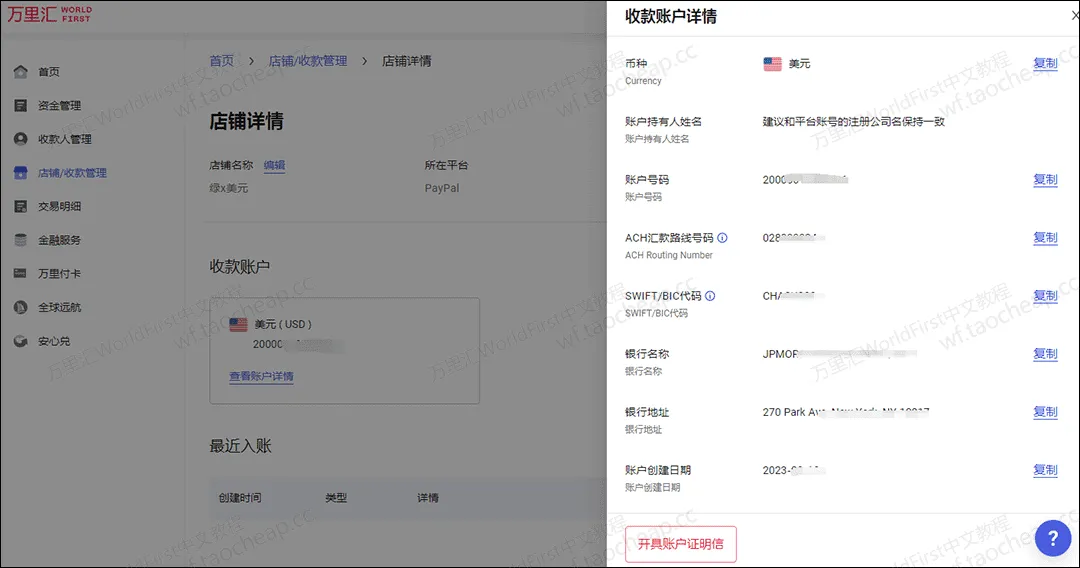Click the info icon beside ACH汇款路线号码

click(x=723, y=238)
